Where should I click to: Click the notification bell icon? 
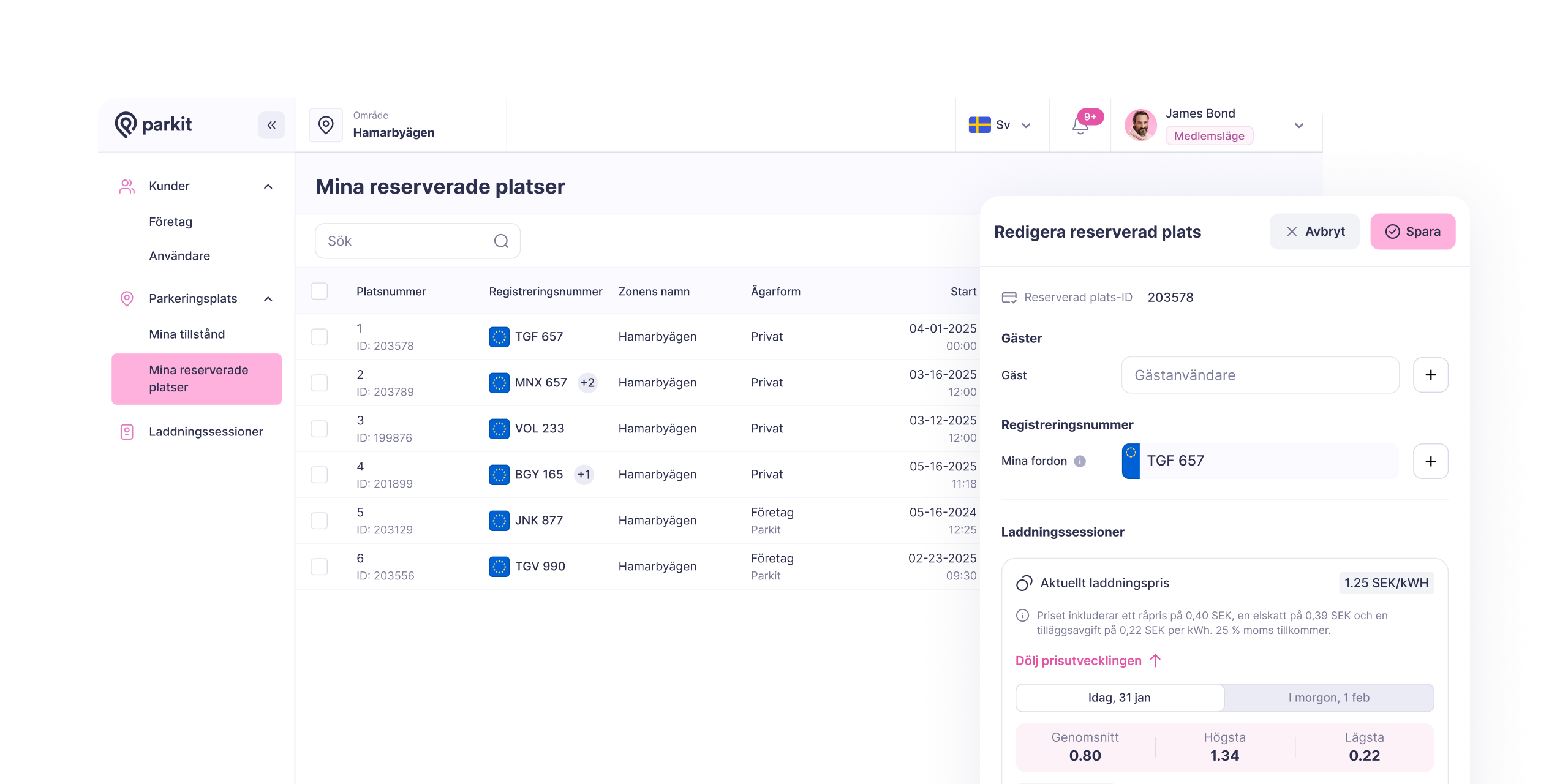coord(1080,126)
